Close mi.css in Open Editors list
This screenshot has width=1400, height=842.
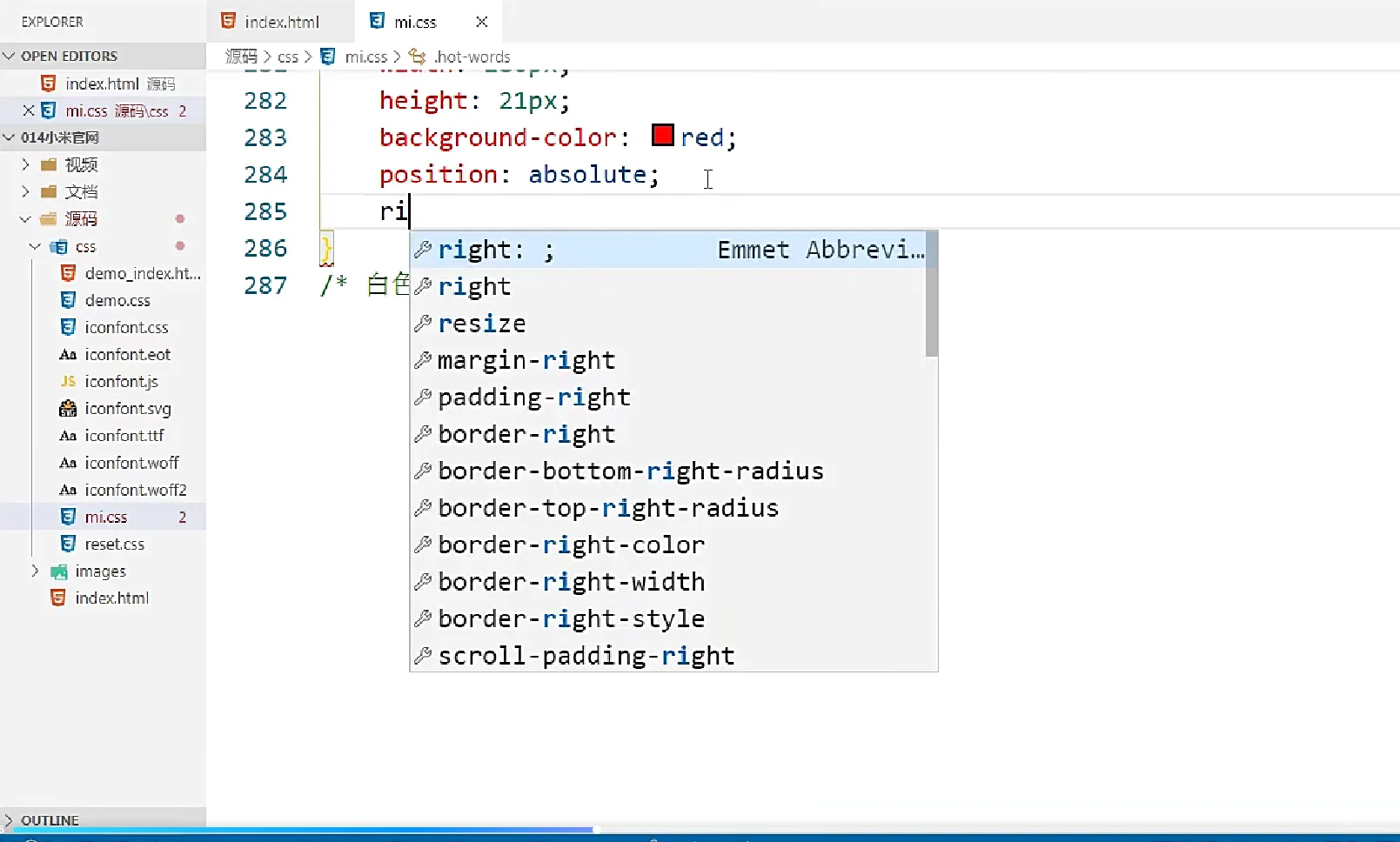coord(28,110)
